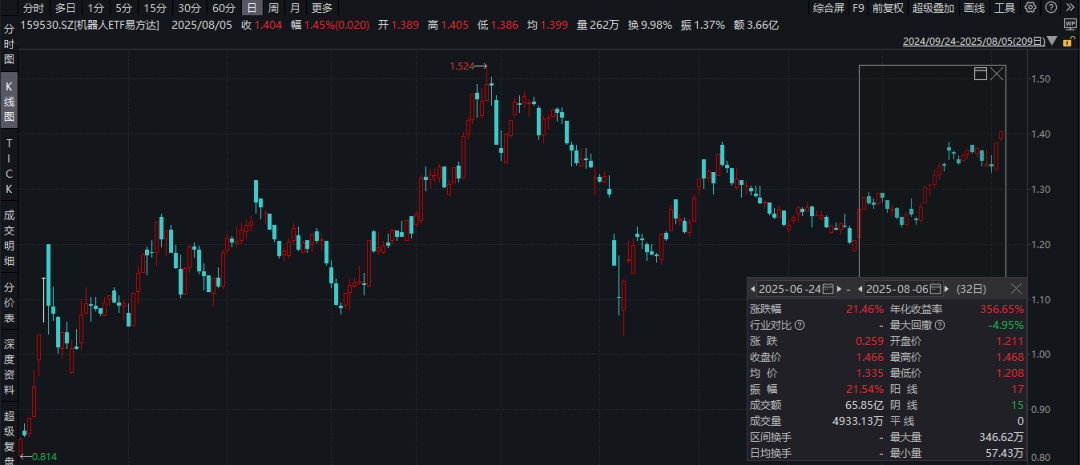The width and height of the screenshot is (1080, 465).
Task: Select the 5分 period tab
Action: click(124, 8)
